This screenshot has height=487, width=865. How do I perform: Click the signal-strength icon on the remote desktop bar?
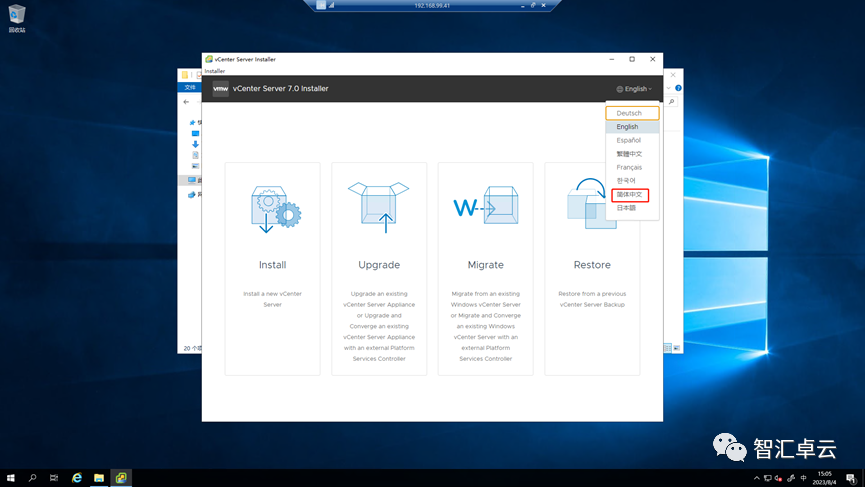(x=332, y=5)
